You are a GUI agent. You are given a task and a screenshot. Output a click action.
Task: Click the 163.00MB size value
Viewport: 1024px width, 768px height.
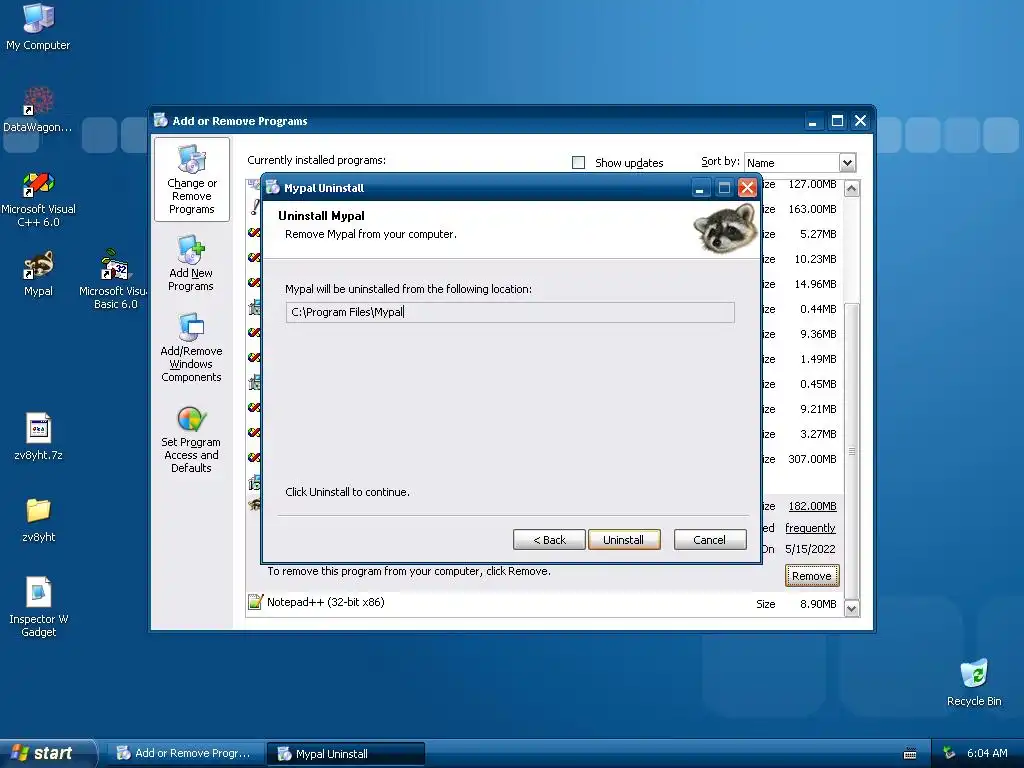tap(812, 209)
